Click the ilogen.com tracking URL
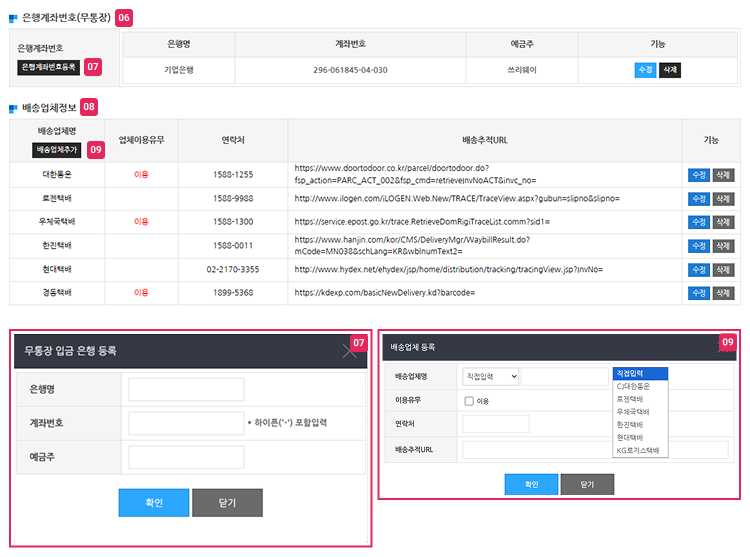This screenshot has height=557, width=750. (457, 198)
